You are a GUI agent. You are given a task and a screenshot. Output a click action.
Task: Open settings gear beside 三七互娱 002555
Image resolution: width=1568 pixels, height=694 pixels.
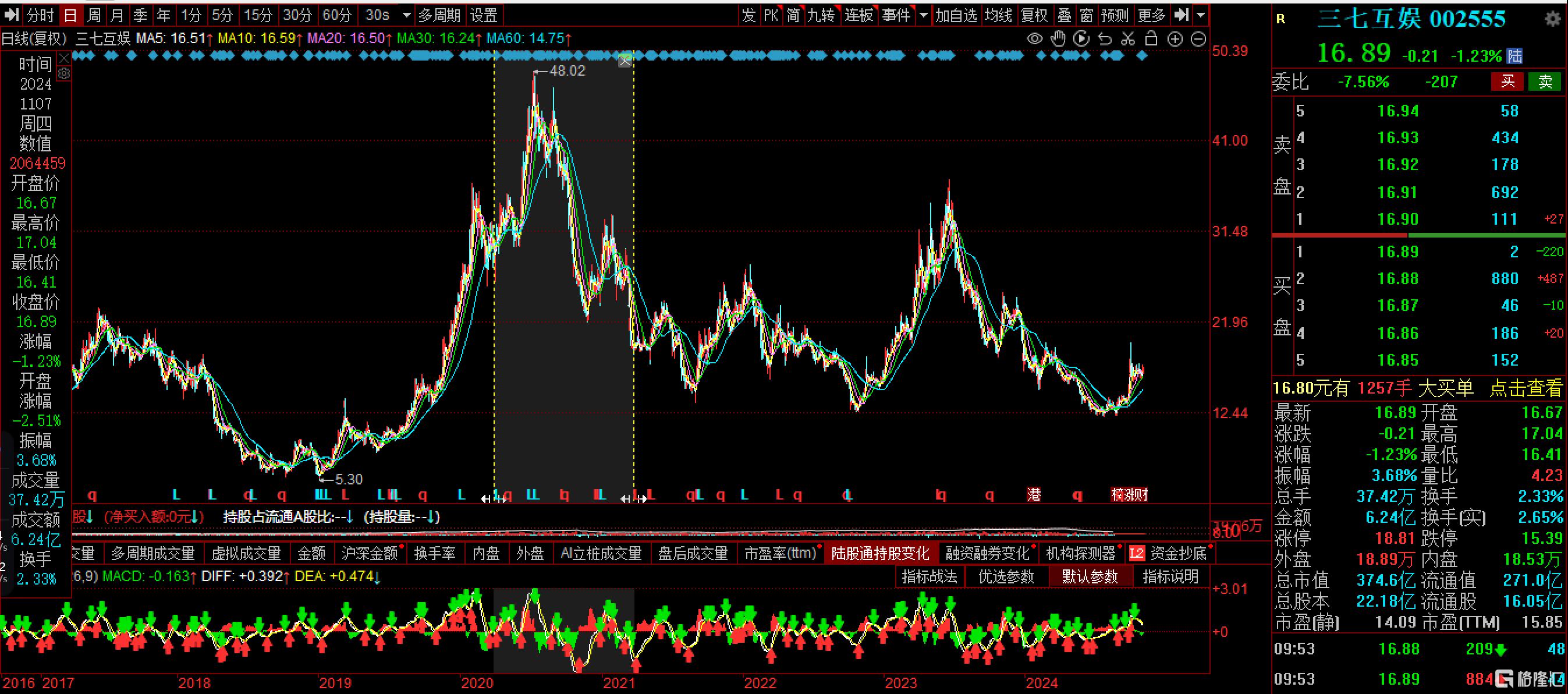pyautogui.click(x=1553, y=19)
